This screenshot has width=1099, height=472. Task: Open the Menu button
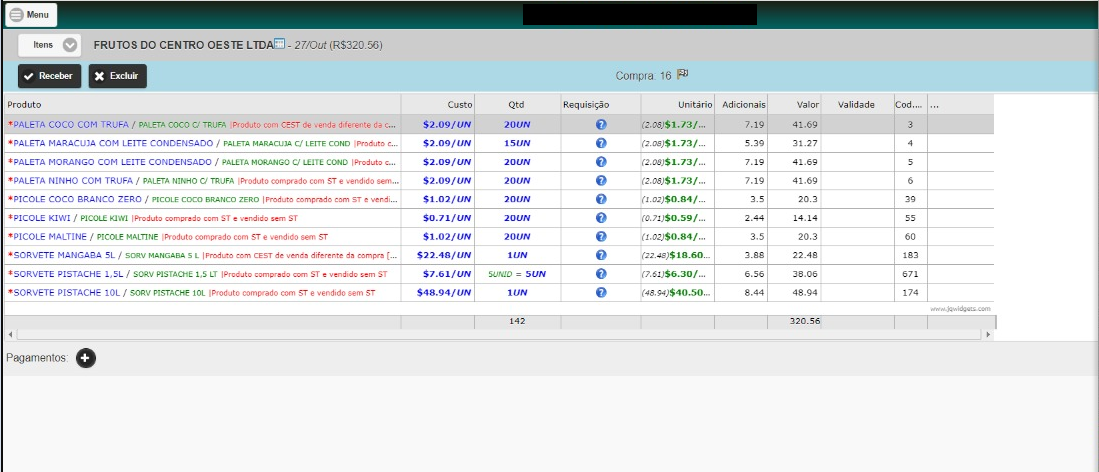(31, 15)
